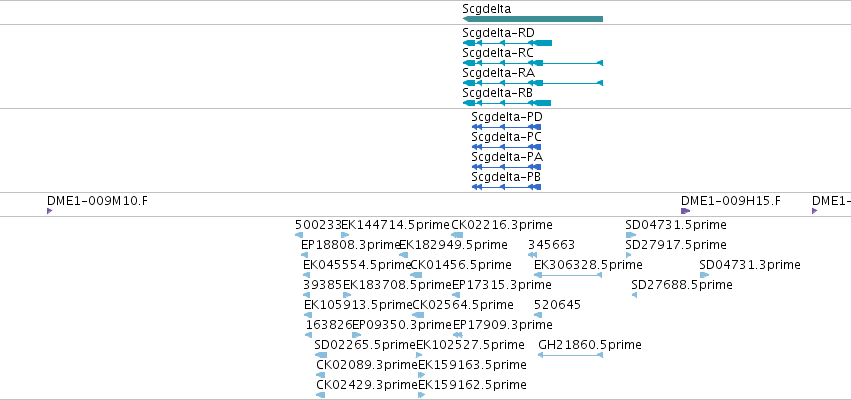Viewport: 851px width, 400px height.
Task: Select the 345663 double arrow glyph
Action: tap(532, 255)
